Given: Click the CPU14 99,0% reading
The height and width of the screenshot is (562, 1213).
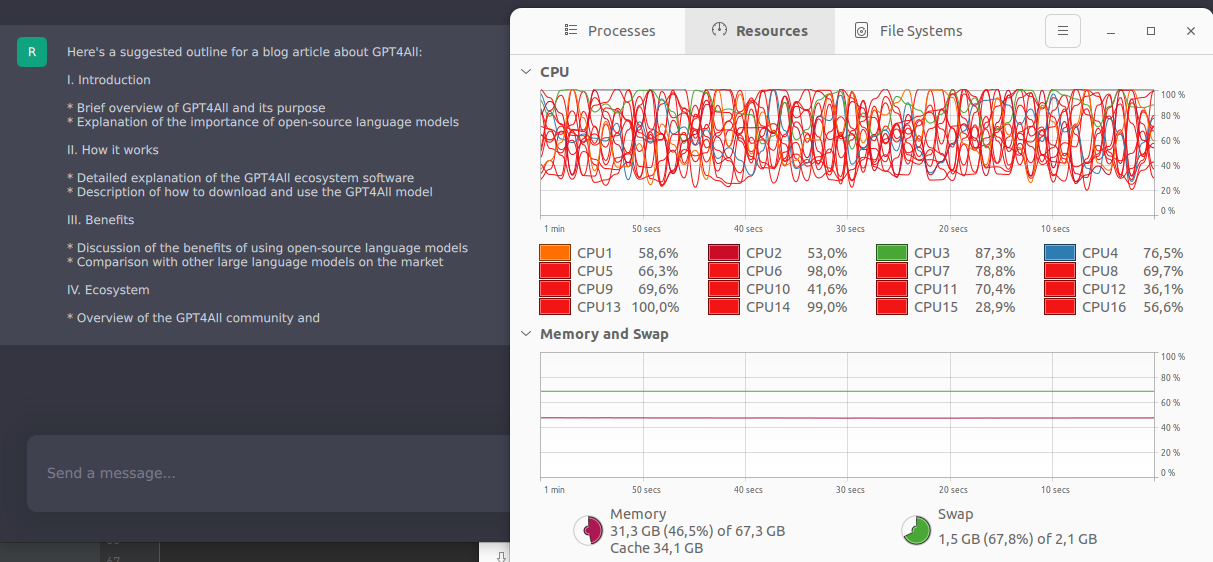Looking at the screenshot, I should 827,307.
